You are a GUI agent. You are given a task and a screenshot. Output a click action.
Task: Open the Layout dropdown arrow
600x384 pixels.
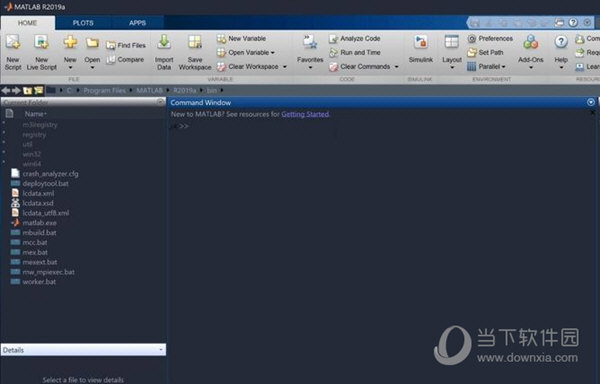click(x=452, y=68)
